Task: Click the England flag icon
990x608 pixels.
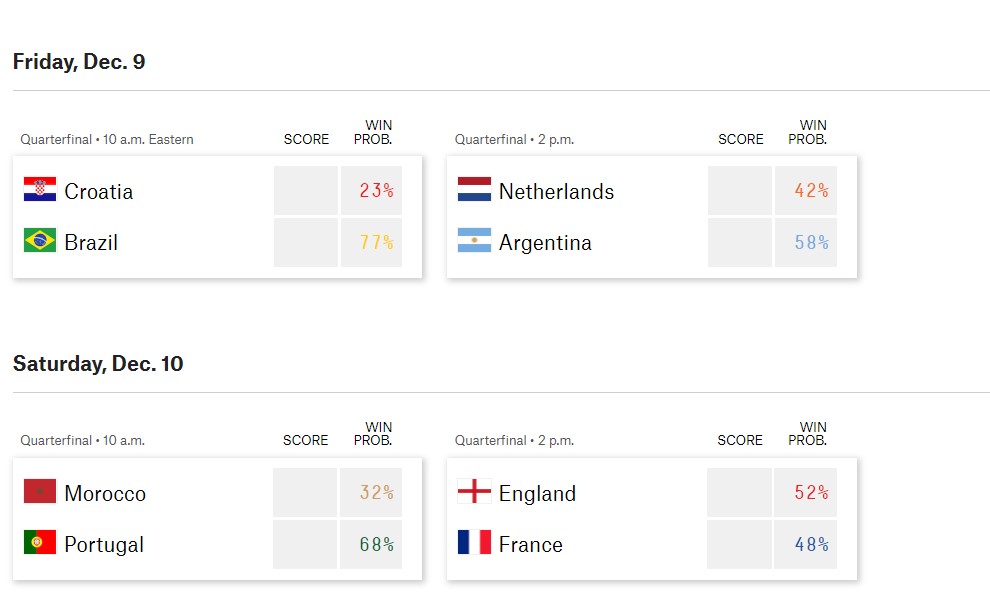Action: (x=474, y=492)
